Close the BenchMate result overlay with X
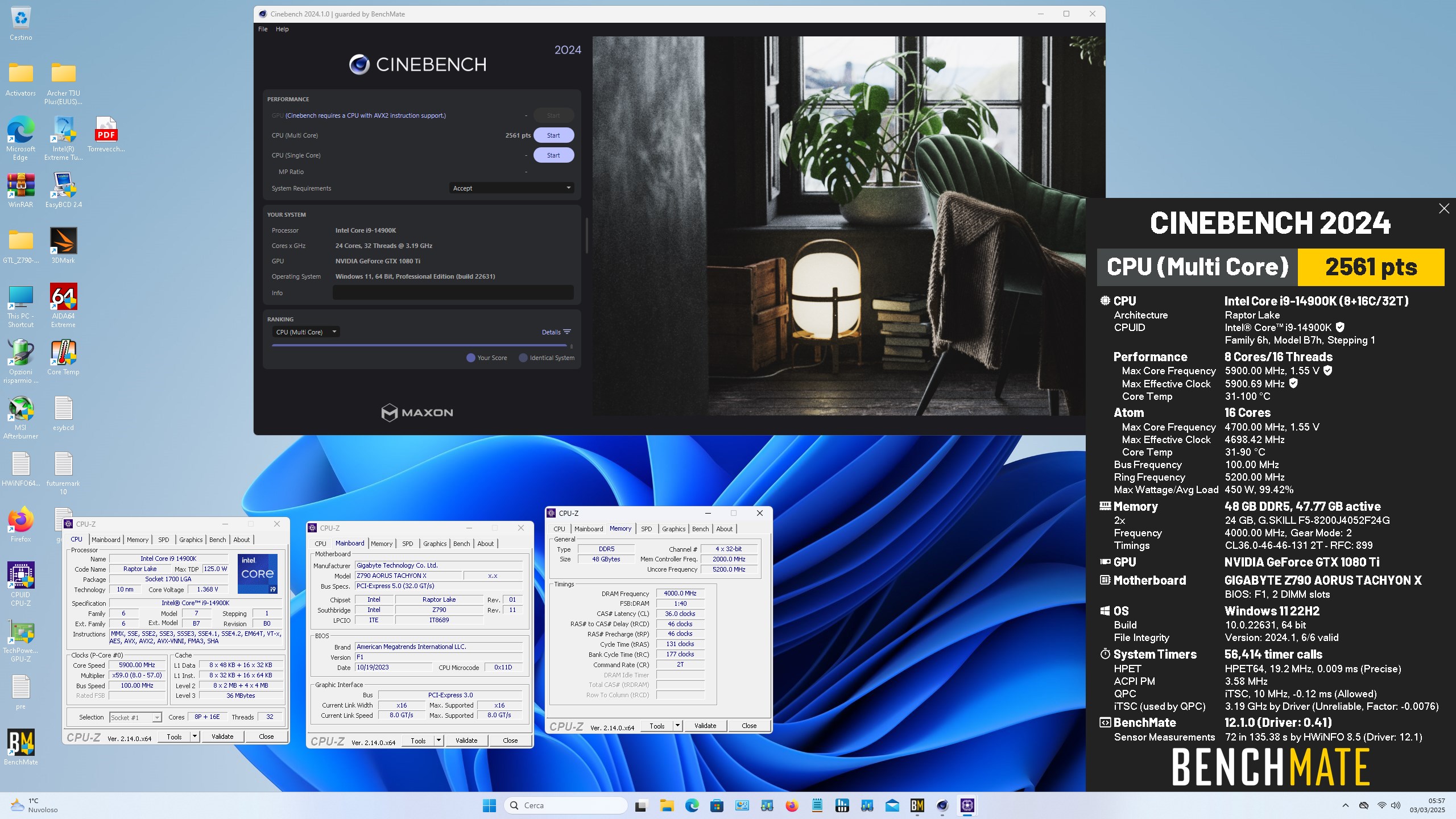Screen dimensions: 1456x819 tap(1443, 209)
